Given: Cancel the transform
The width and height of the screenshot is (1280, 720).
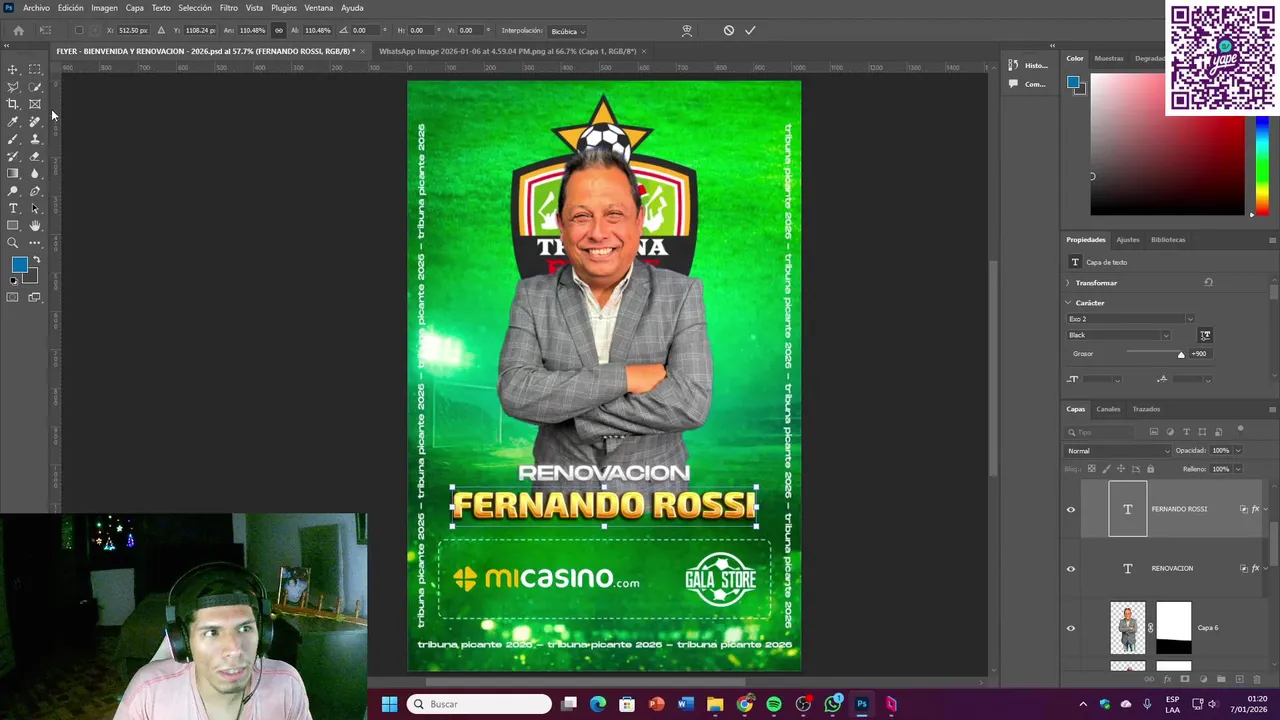Looking at the screenshot, I should pos(729,30).
